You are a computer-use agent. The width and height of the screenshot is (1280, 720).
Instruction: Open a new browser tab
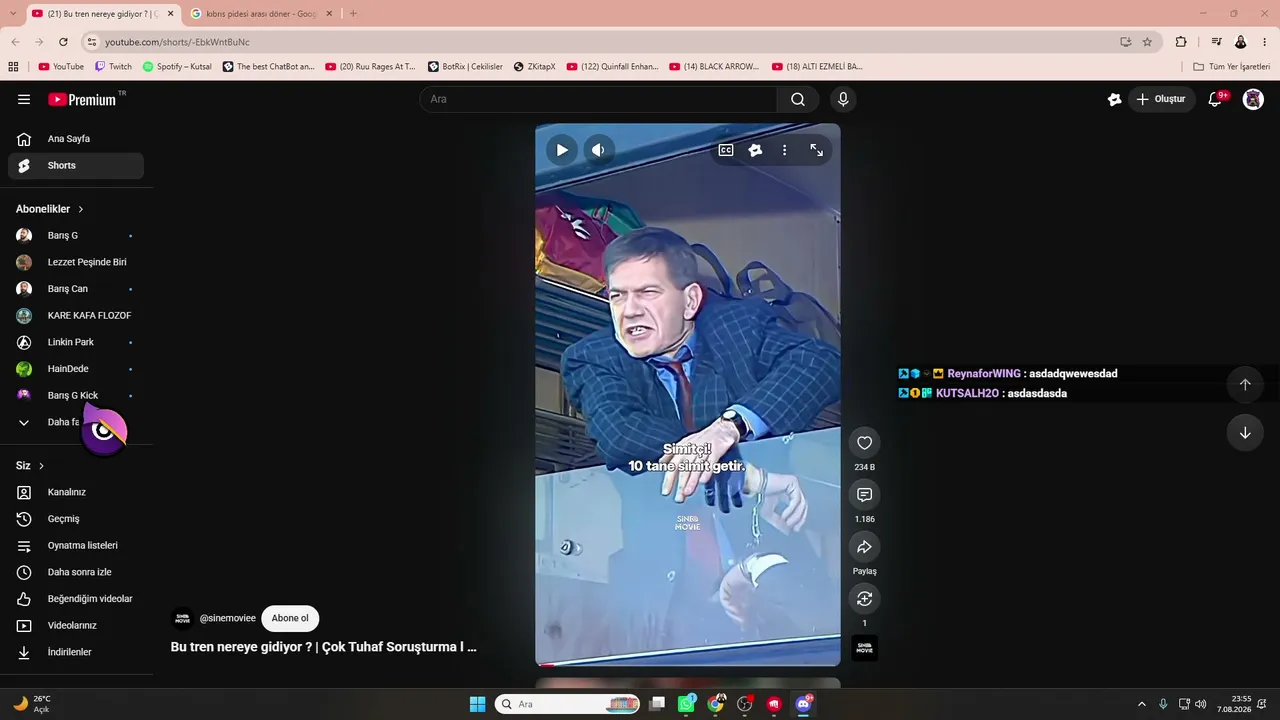(353, 14)
